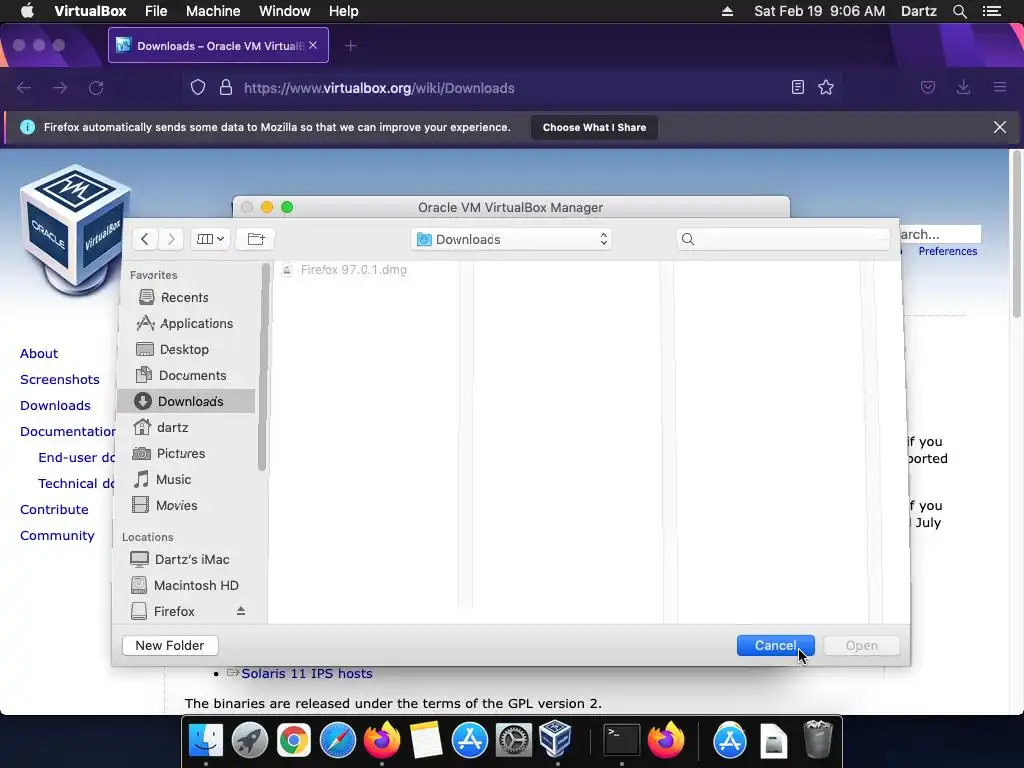Click the sidebar scrollbar in file dialog

[x=262, y=366]
